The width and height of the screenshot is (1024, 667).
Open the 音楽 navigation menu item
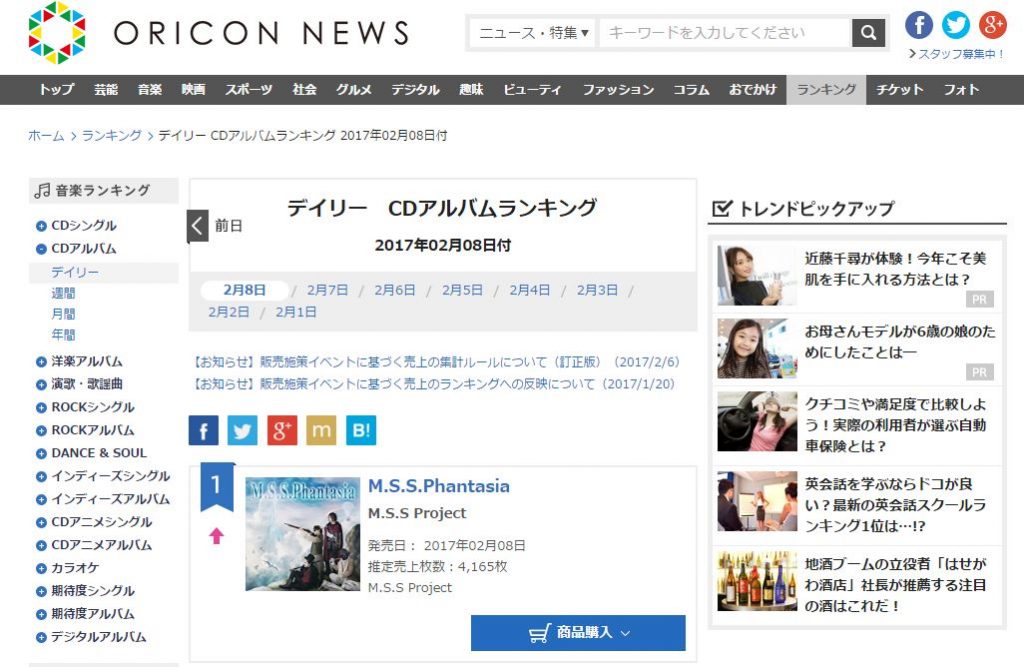click(150, 90)
